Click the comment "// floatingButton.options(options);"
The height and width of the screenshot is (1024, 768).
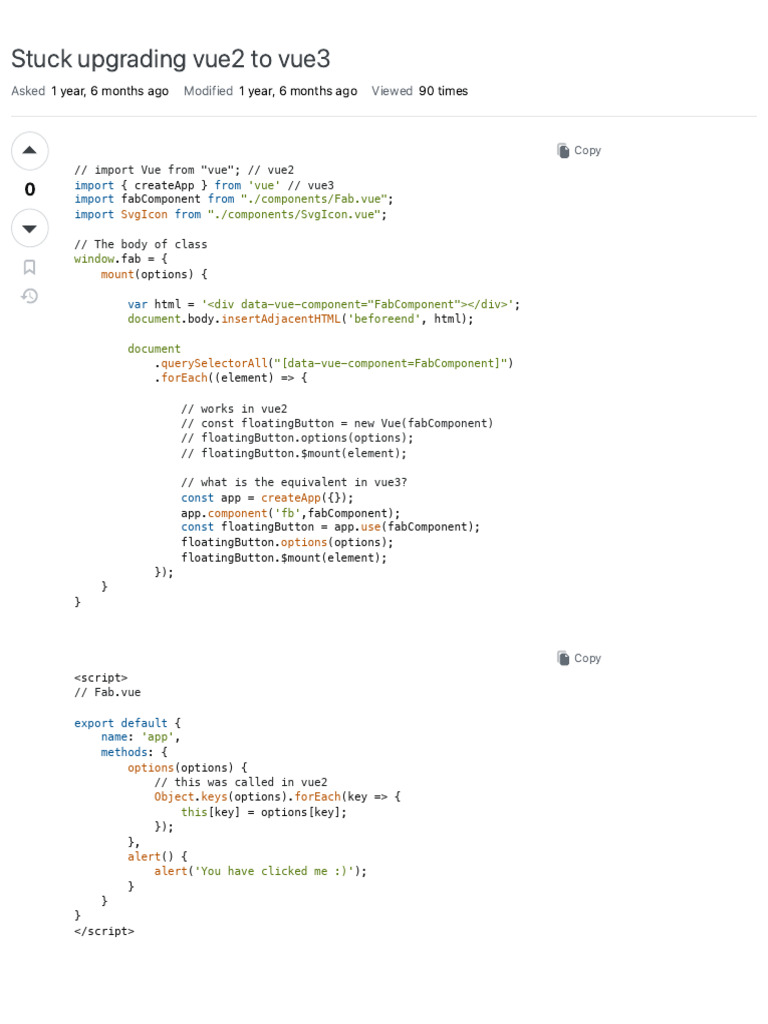coord(297,438)
